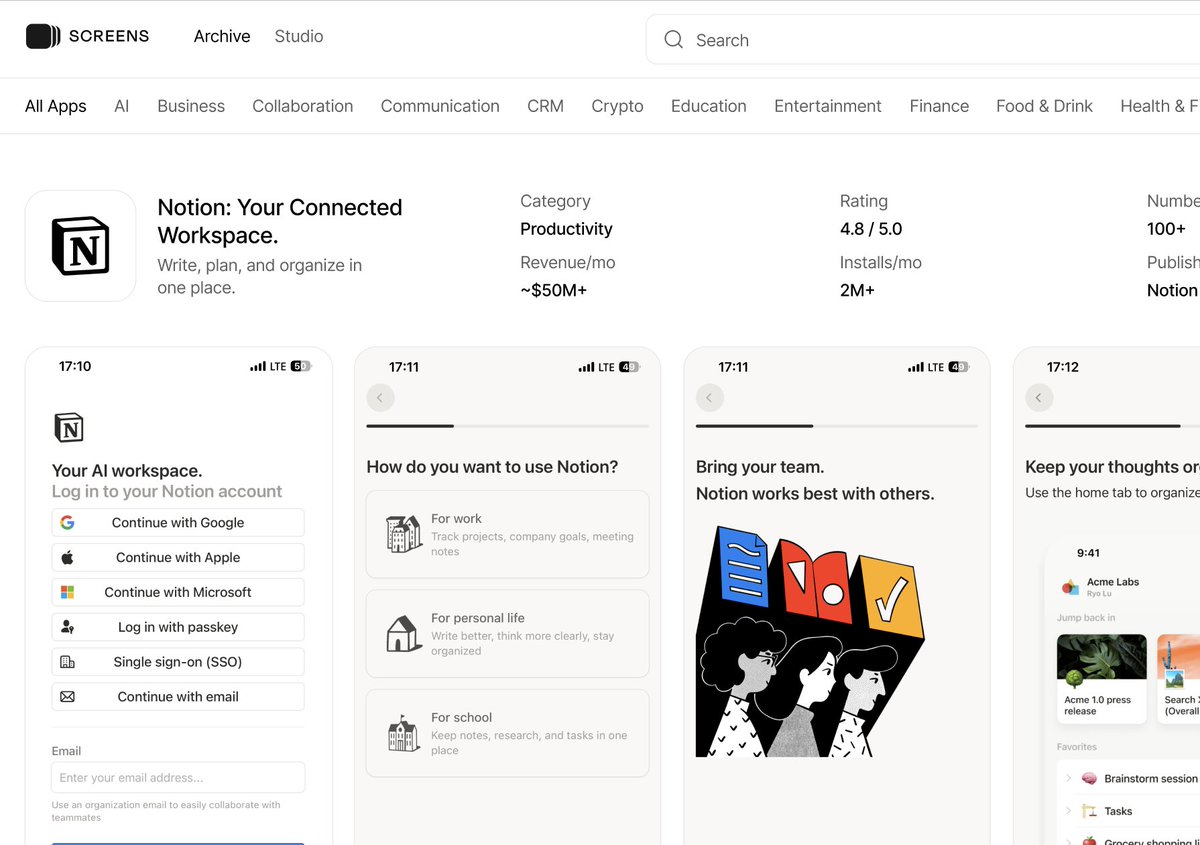Click Continue with Google button
The image size is (1200, 845).
point(178,522)
